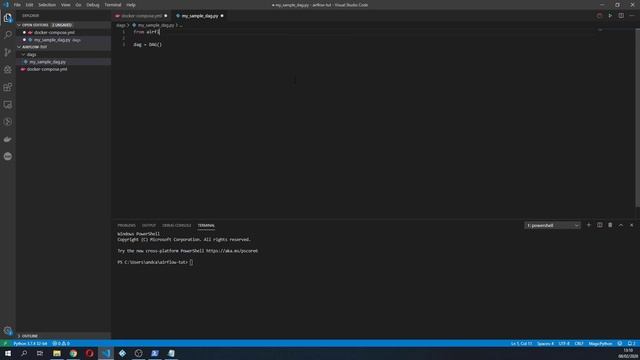Open the Help menu
This screenshot has height=360, width=640.
[131, 5]
